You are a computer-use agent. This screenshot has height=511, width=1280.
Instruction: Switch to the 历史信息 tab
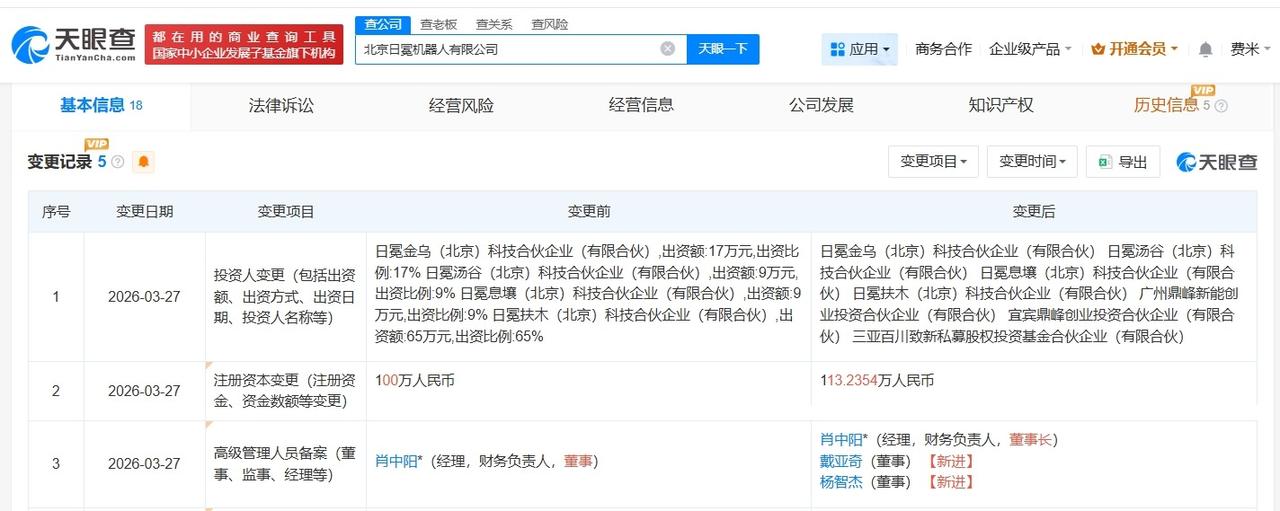pos(1166,105)
